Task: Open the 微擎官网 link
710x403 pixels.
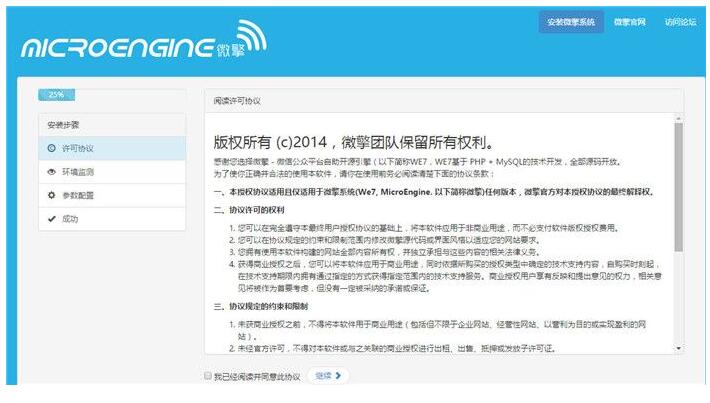Action: (629, 22)
